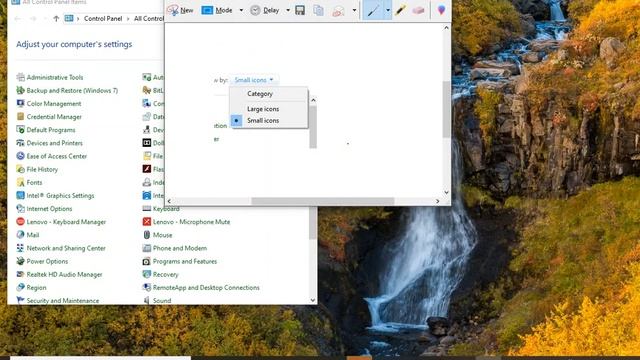Screen dimensions: 640x360
Task: Click the Control Panel vertical scrollbar thumb
Action: (x=313, y=223)
